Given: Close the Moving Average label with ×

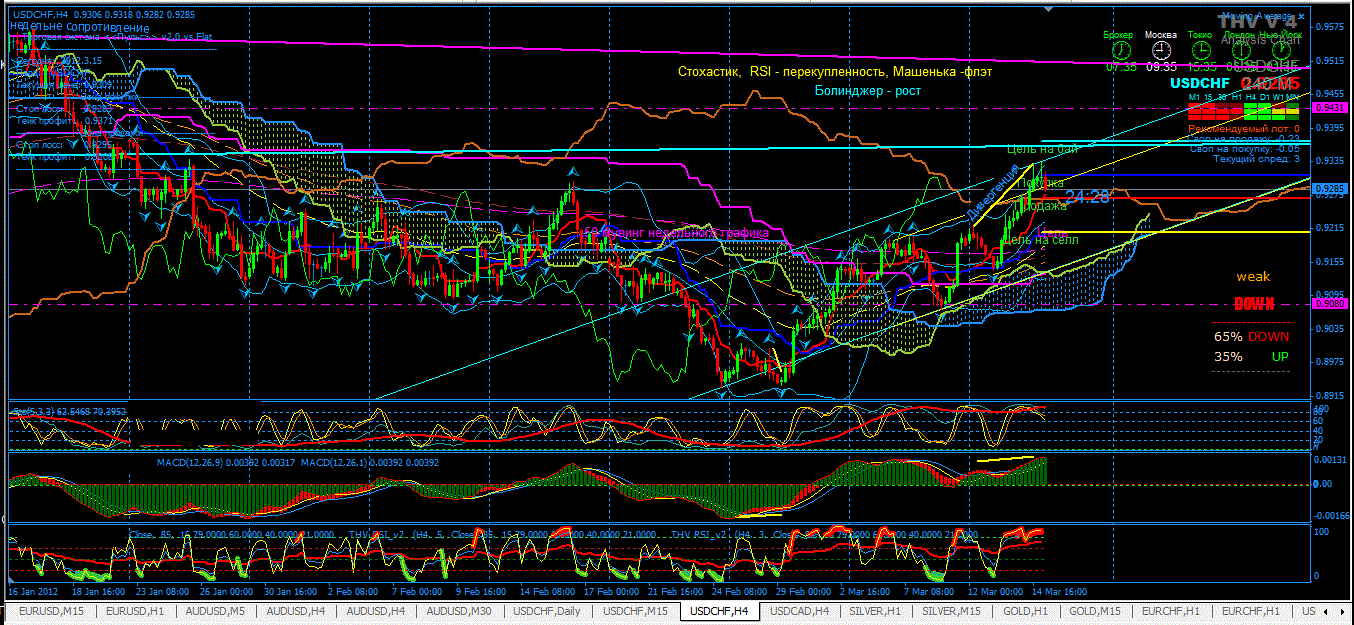Looking at the screenshot, I should 1301,16.
